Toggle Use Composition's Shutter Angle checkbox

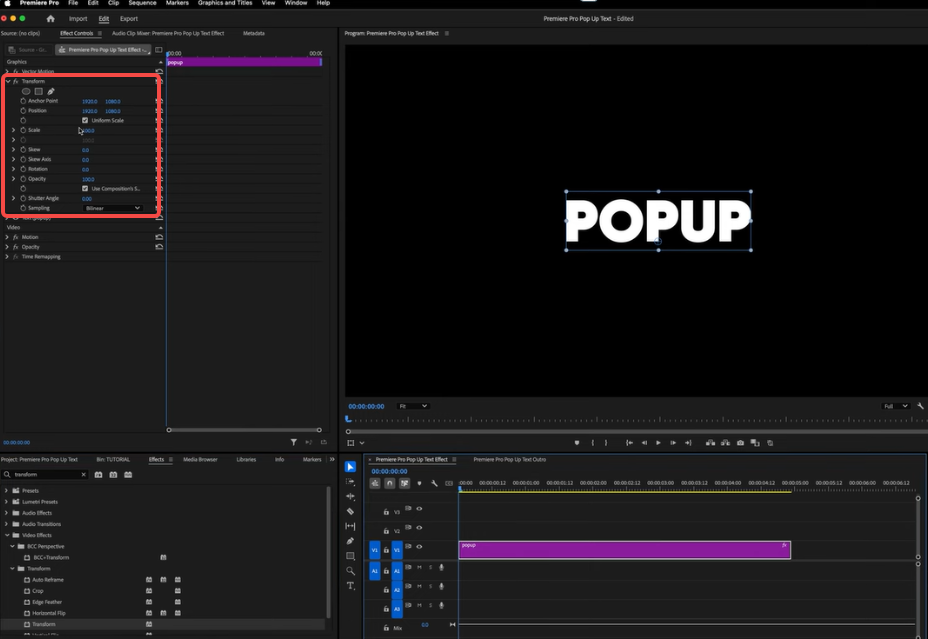click(85, 188)
